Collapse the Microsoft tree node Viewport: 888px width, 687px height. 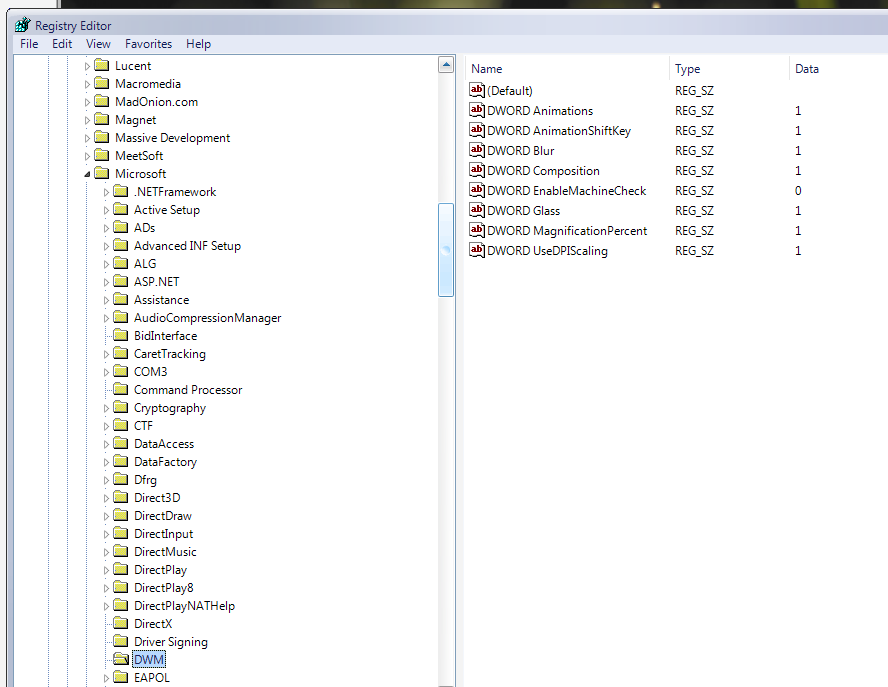87,174
